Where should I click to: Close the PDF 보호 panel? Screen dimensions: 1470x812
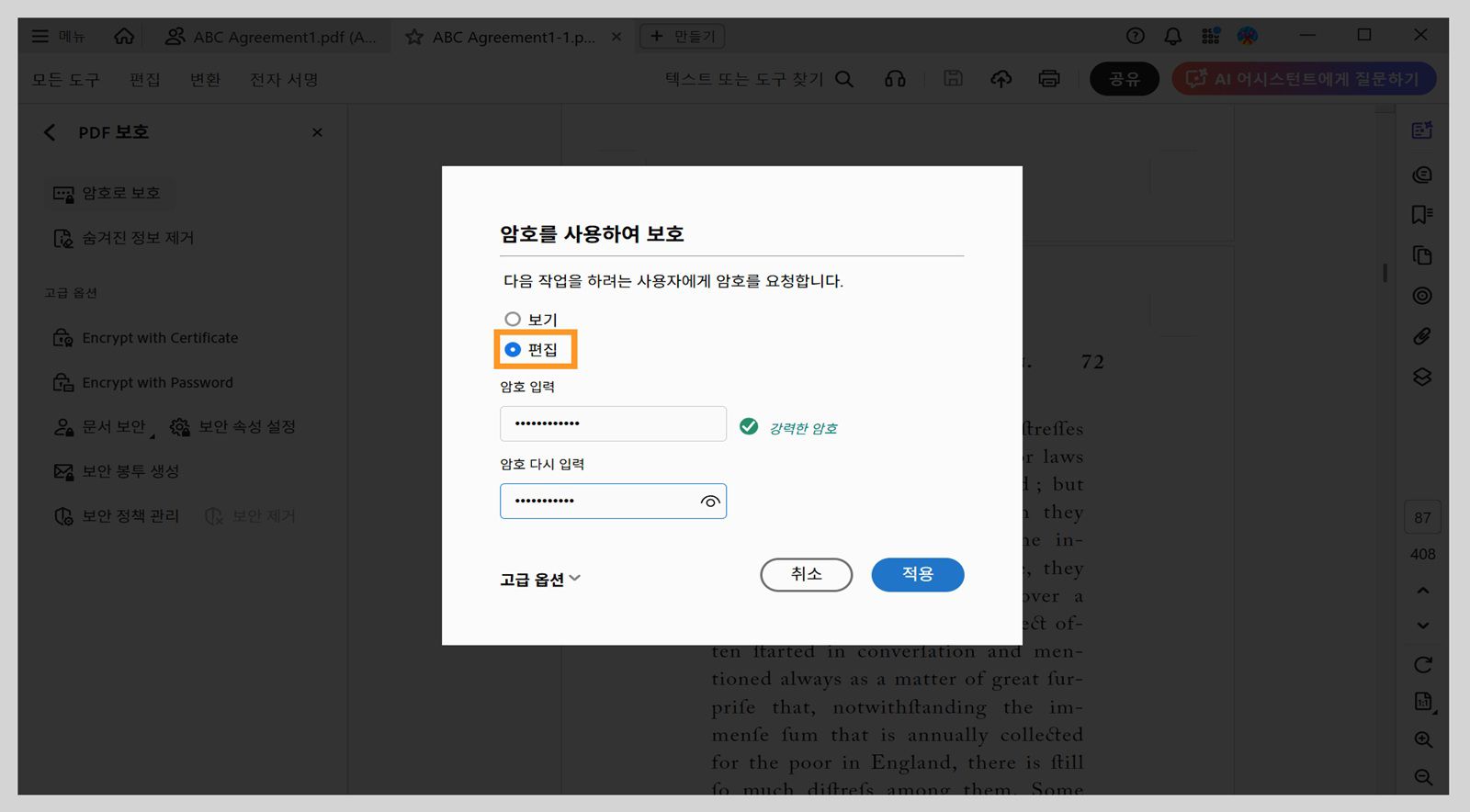[317, 132]
